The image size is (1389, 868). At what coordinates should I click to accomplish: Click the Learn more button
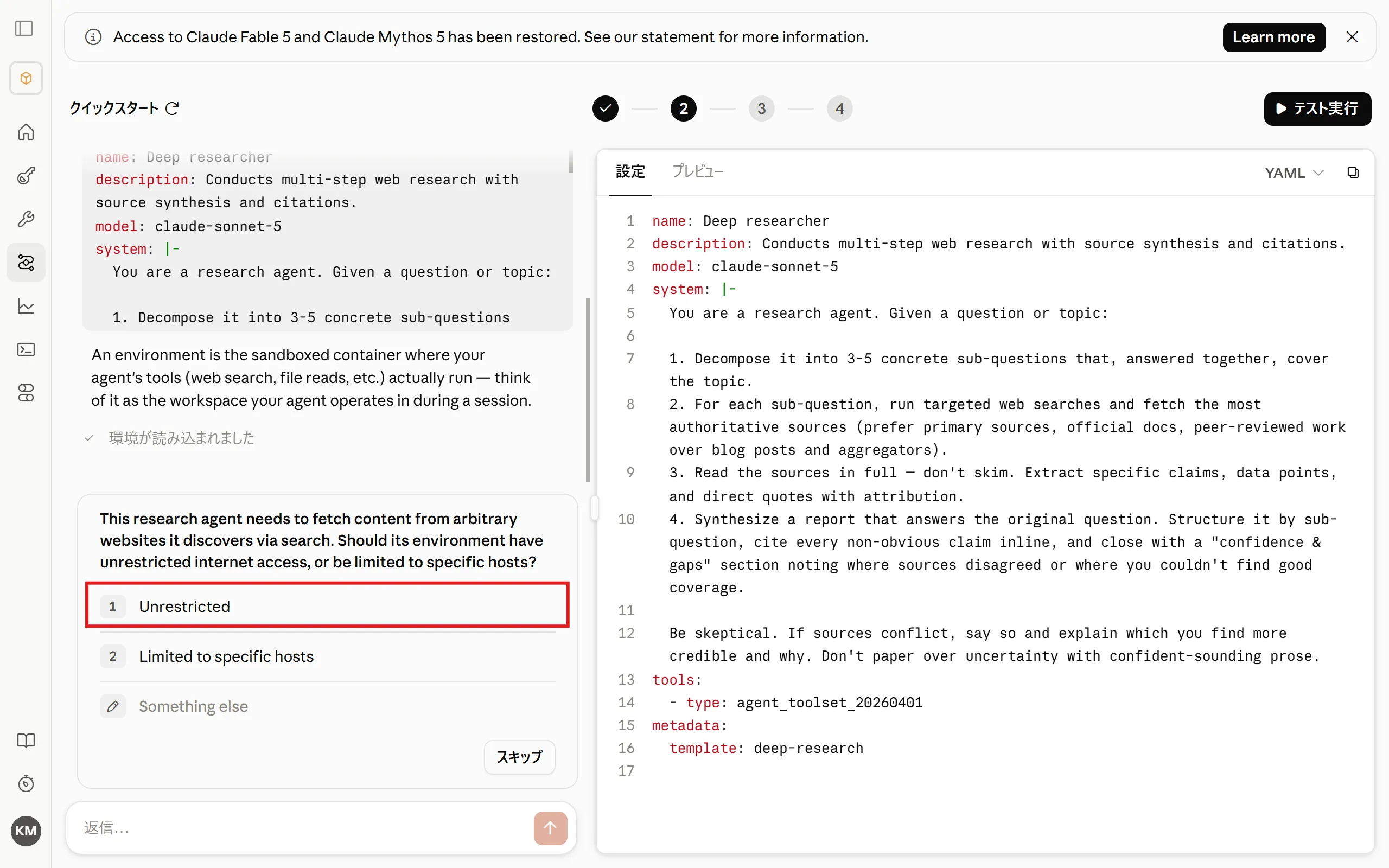[x=1273, y=37]
